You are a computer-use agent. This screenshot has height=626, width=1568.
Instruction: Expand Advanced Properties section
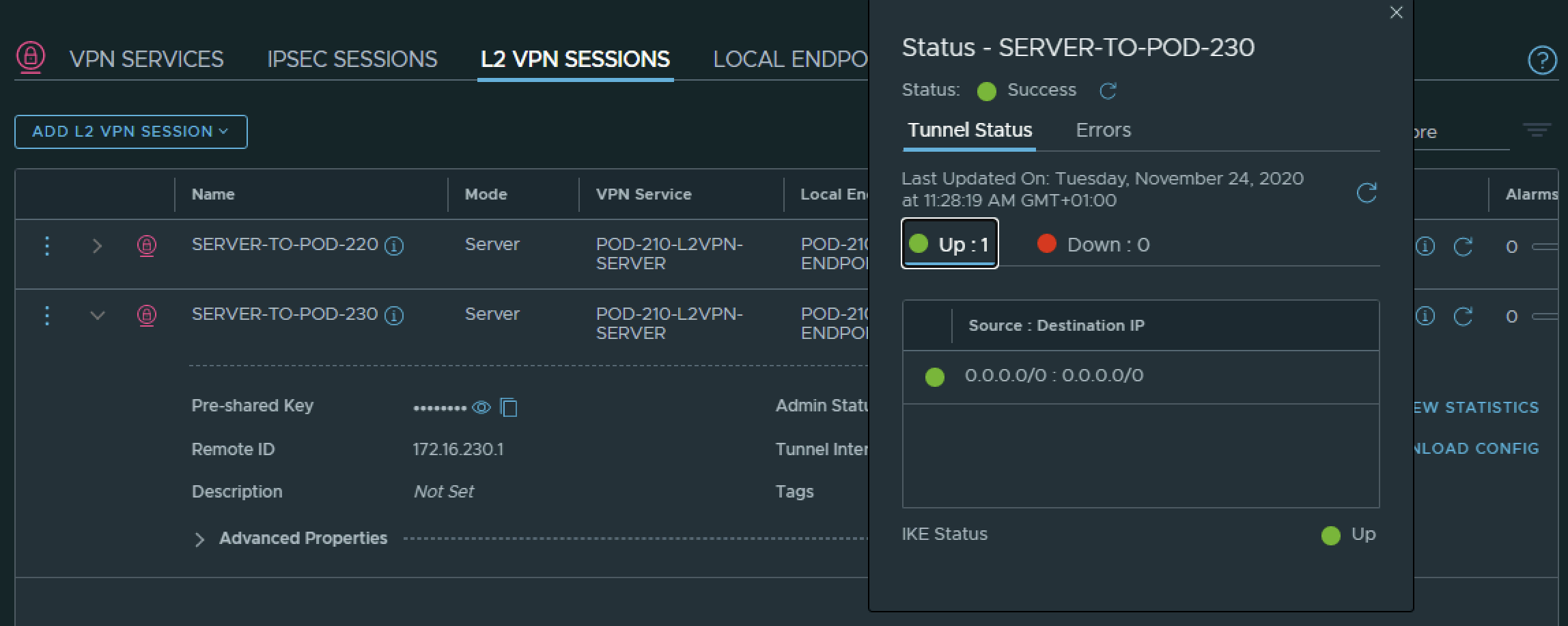199,539
